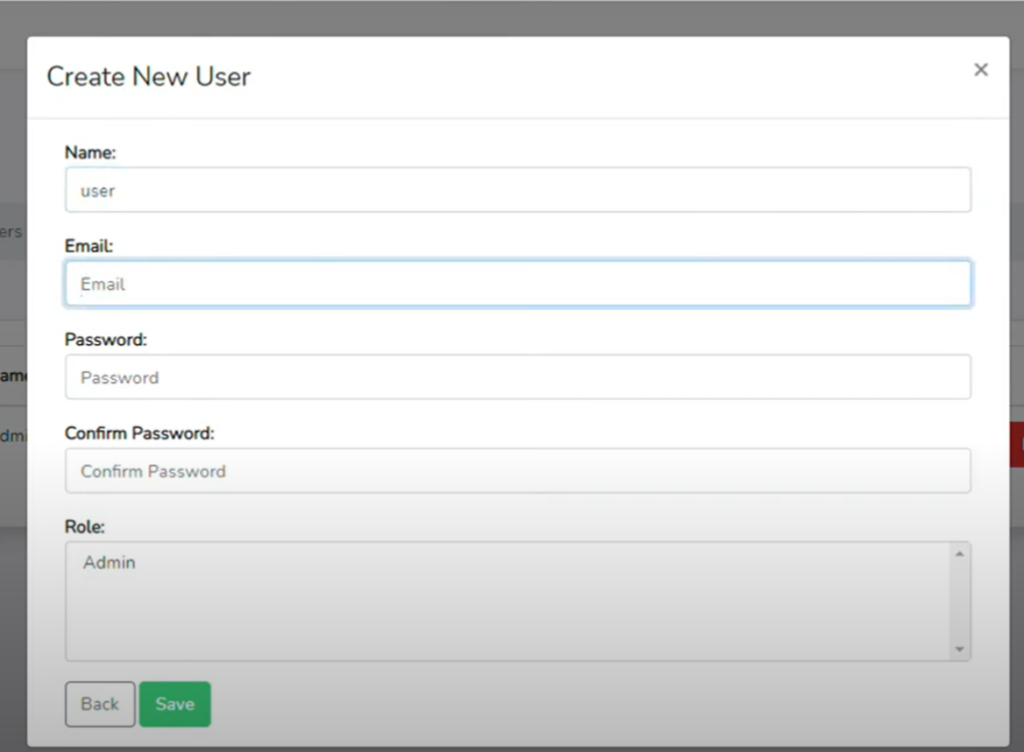Focus the Email input field
The width and height of the screenshot is (1024, 752).
tap(518, 283)
